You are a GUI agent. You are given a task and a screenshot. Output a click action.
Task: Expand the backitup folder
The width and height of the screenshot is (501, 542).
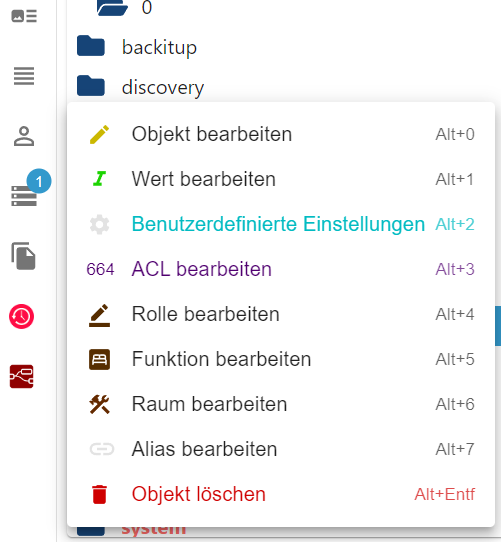(91, 46)
